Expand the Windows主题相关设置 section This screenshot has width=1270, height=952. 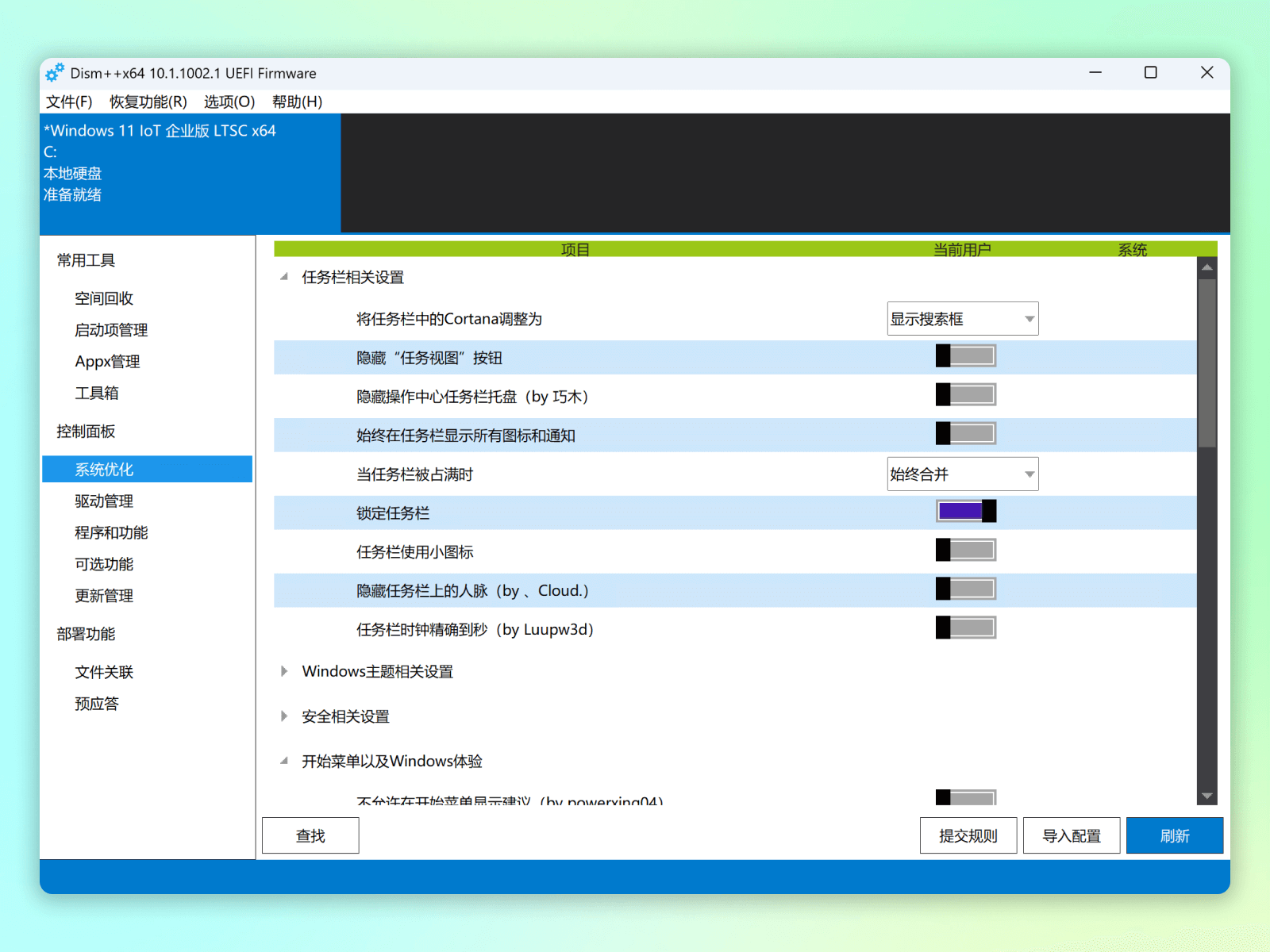(x=284, y=672)
